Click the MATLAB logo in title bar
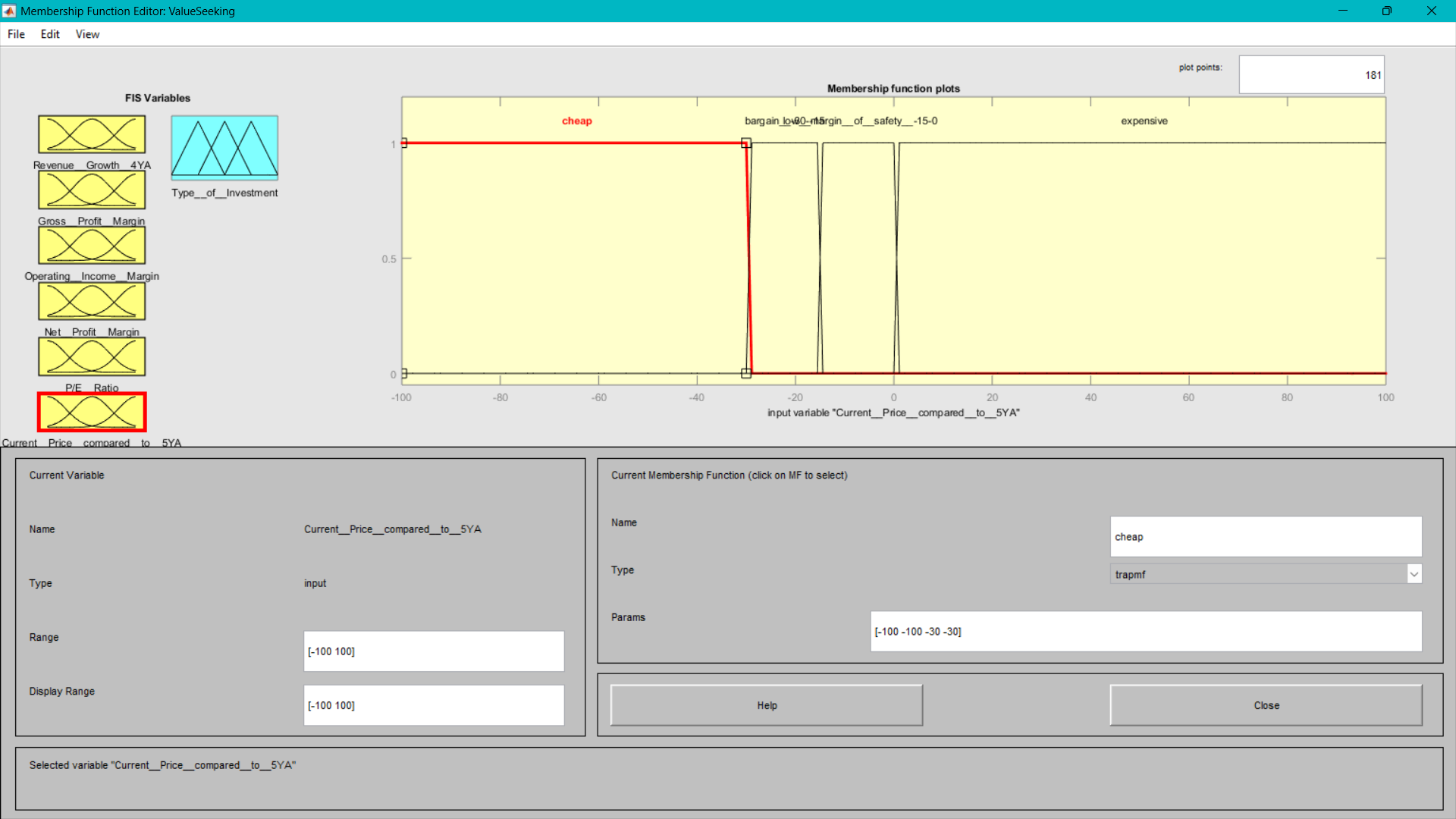The image size is (1456, 819). [x=9, y=11]
